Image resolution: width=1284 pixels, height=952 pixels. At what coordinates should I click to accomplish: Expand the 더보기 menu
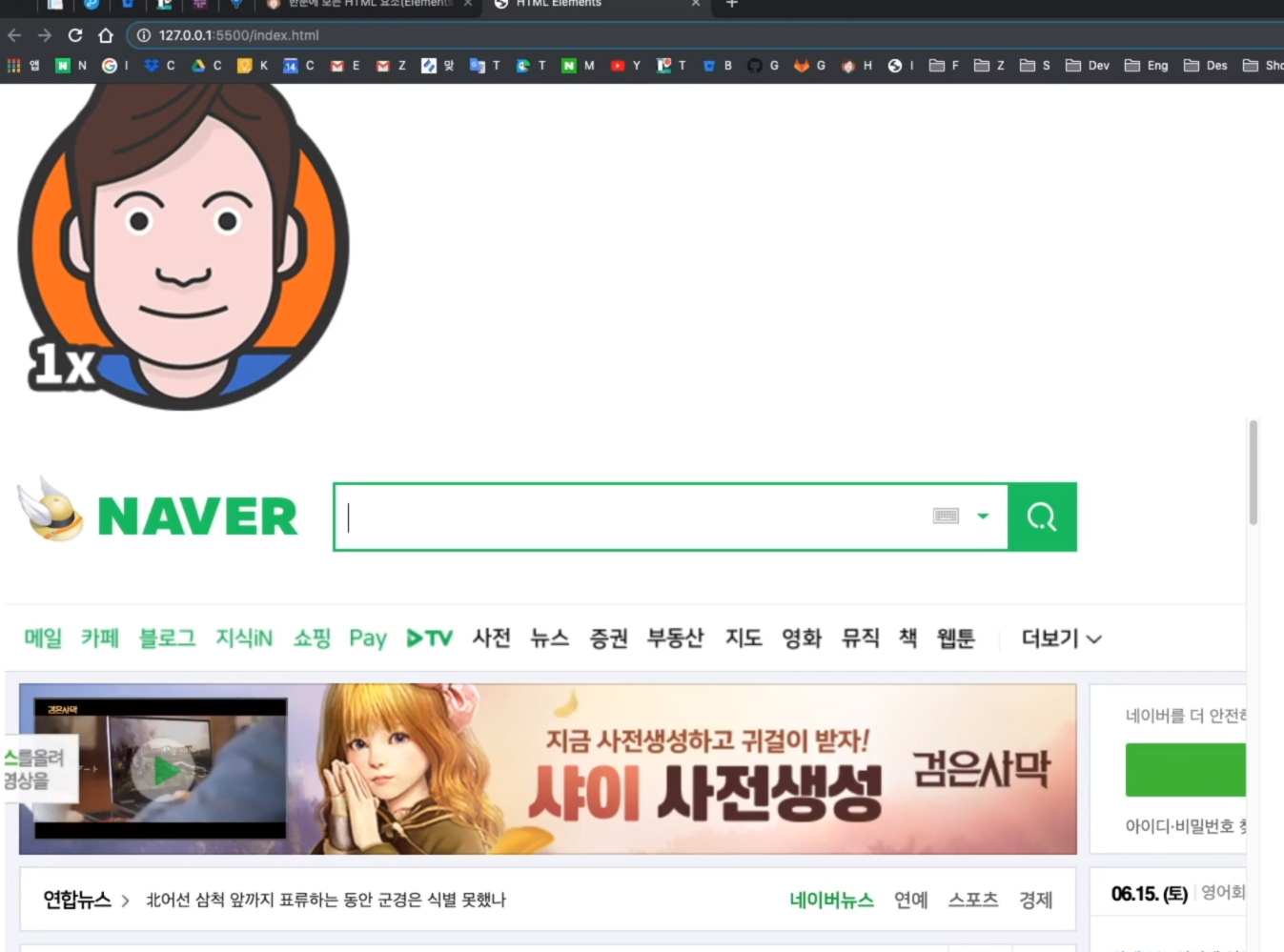pos(1061,638)
